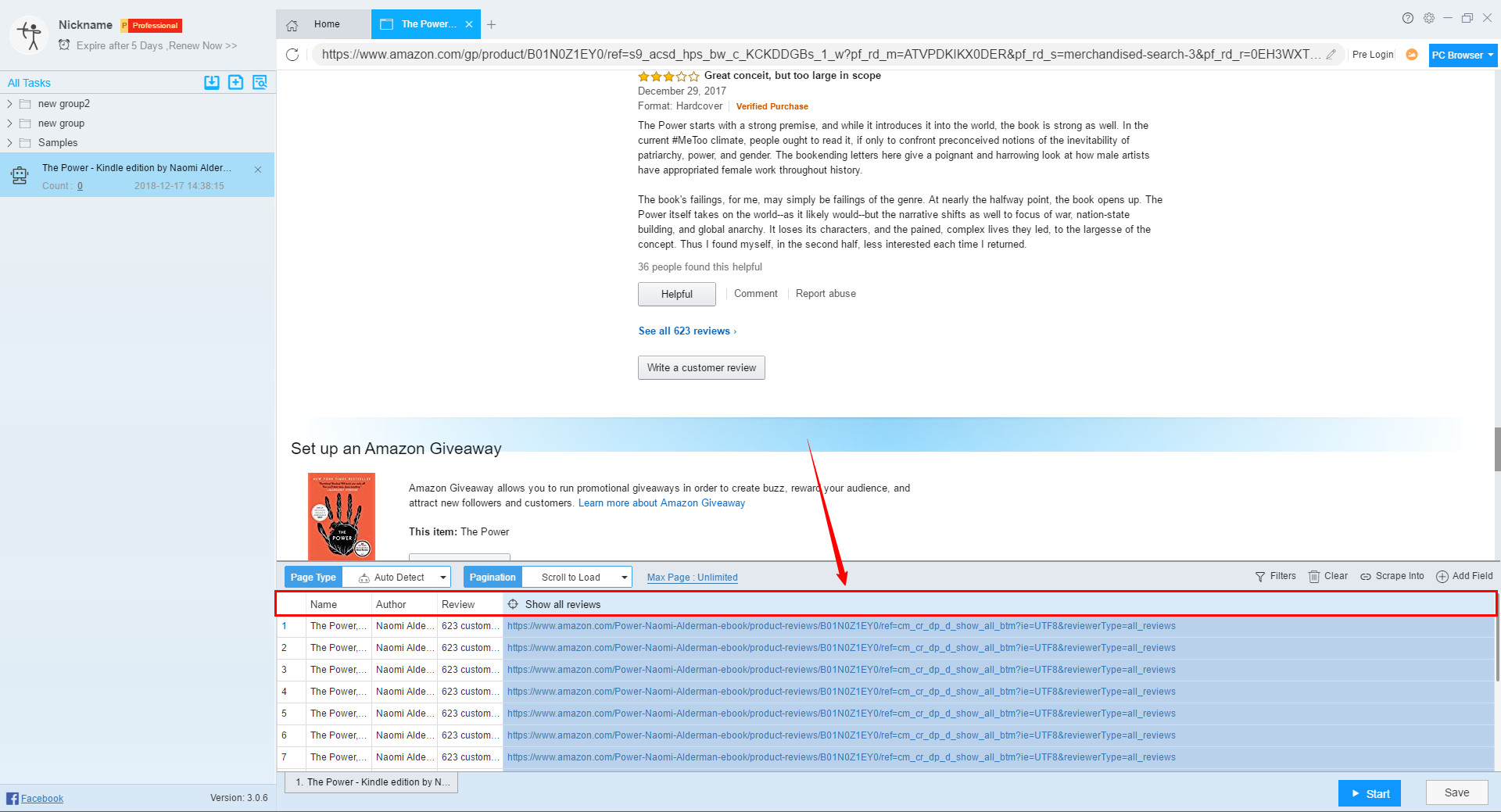Select the 1. The Power - Kindle edition bottom tab

pyautogui.click(x=372, y=782)
